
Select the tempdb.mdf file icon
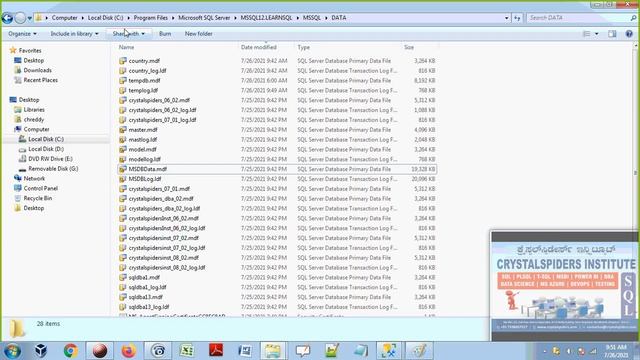pyautogui.click(x=122, y=80)
